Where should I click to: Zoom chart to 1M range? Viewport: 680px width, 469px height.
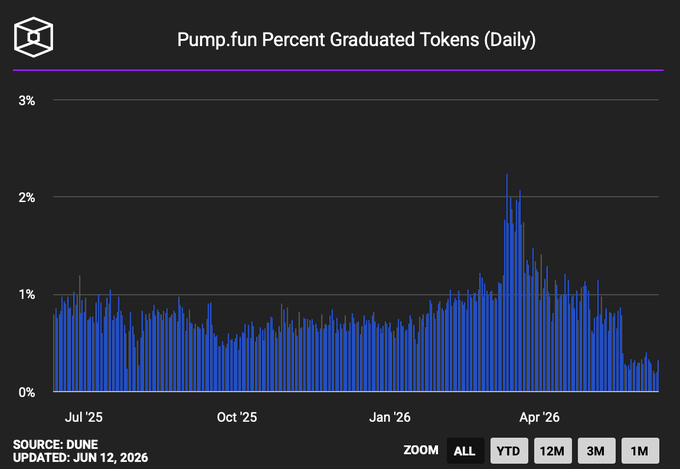640,451
